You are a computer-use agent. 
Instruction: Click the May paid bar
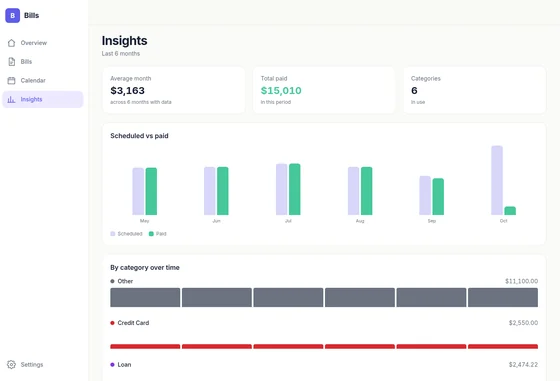pos(151,191)
